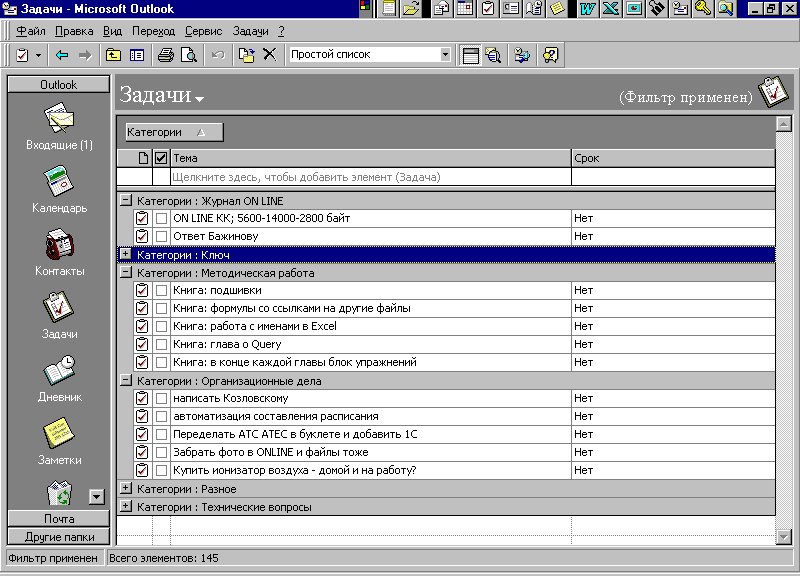Launch Word from the Office shortcut bar
Viewport: 800px width, 576px height.
(x=588, y=8)
